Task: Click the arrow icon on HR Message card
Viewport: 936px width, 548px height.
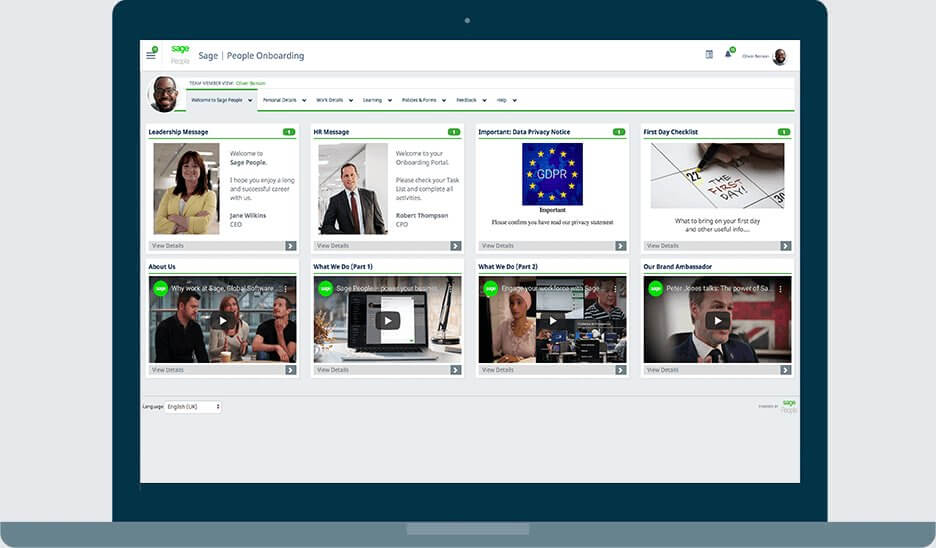Action: 455,246
